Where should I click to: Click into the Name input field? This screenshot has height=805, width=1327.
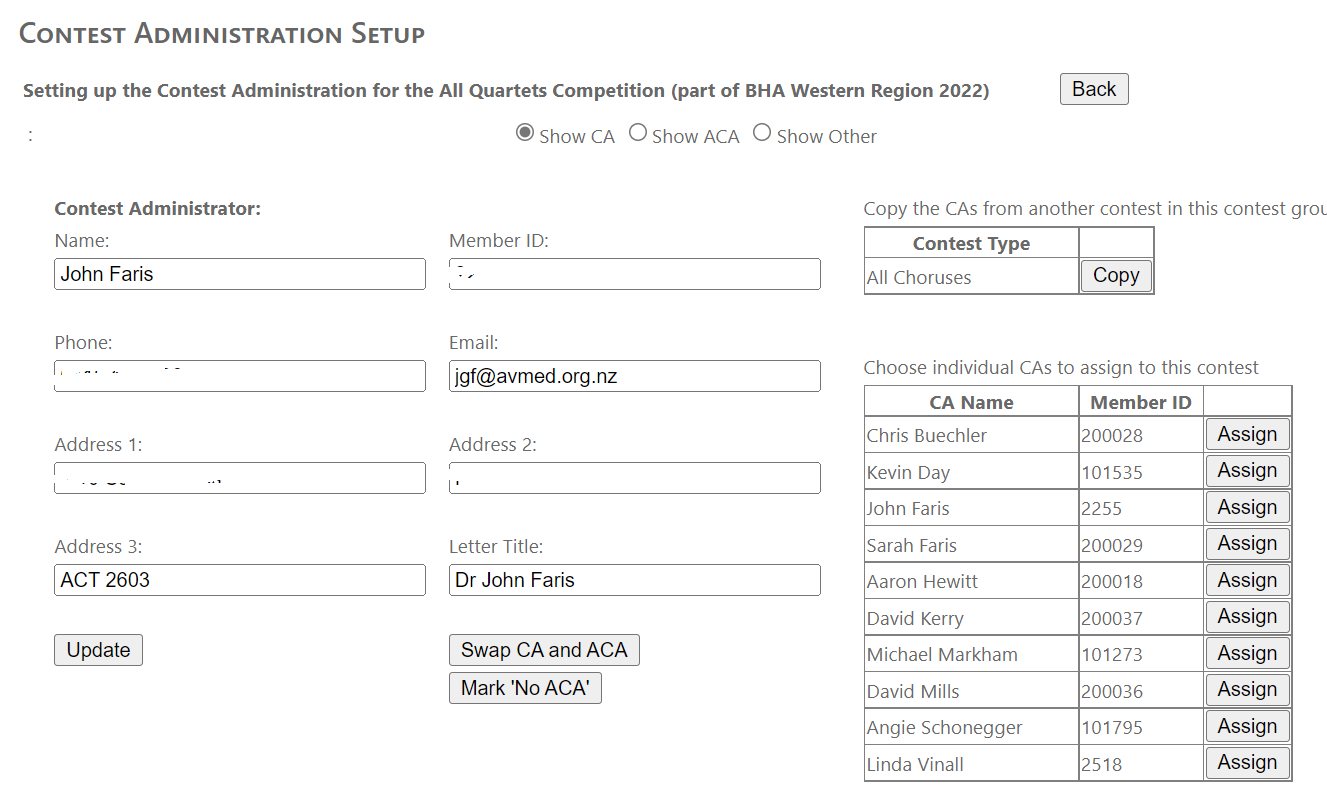[x=240, y=274]
